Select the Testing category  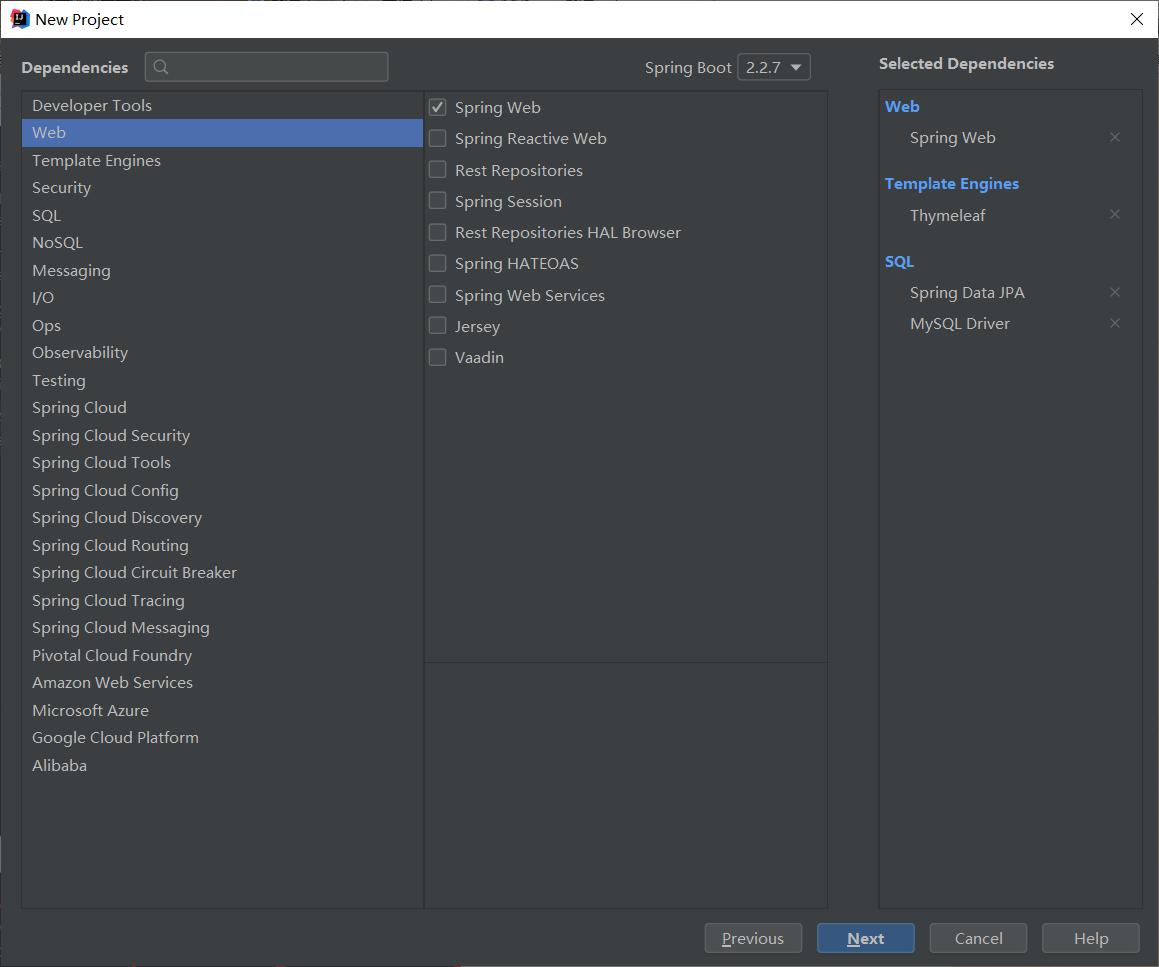point(222,381)
